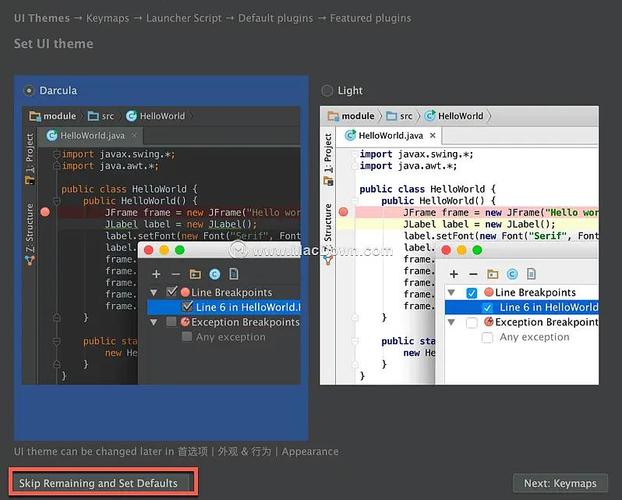Click module folder icon in Darcula preview
This screenshot has height=500, width=622.
pyautogui.click(x=35, y=116)
